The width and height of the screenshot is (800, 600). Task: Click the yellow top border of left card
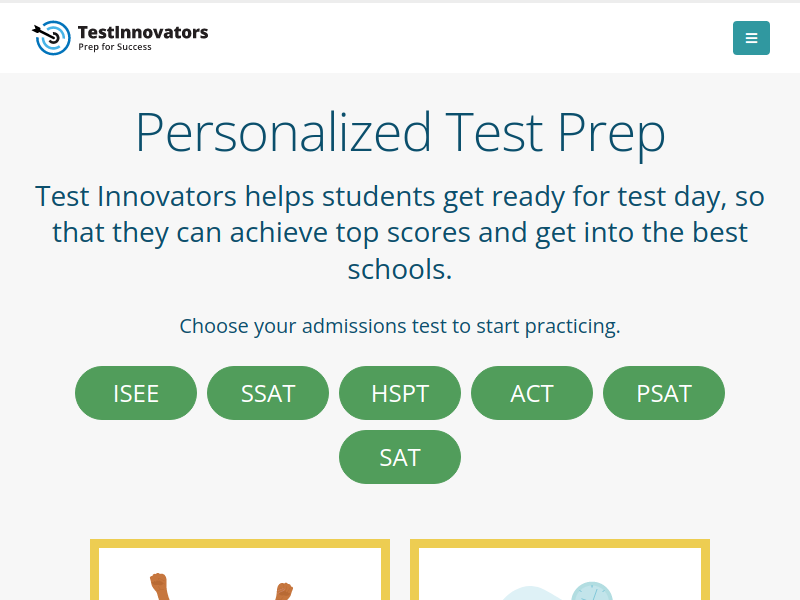click(240, 543)
